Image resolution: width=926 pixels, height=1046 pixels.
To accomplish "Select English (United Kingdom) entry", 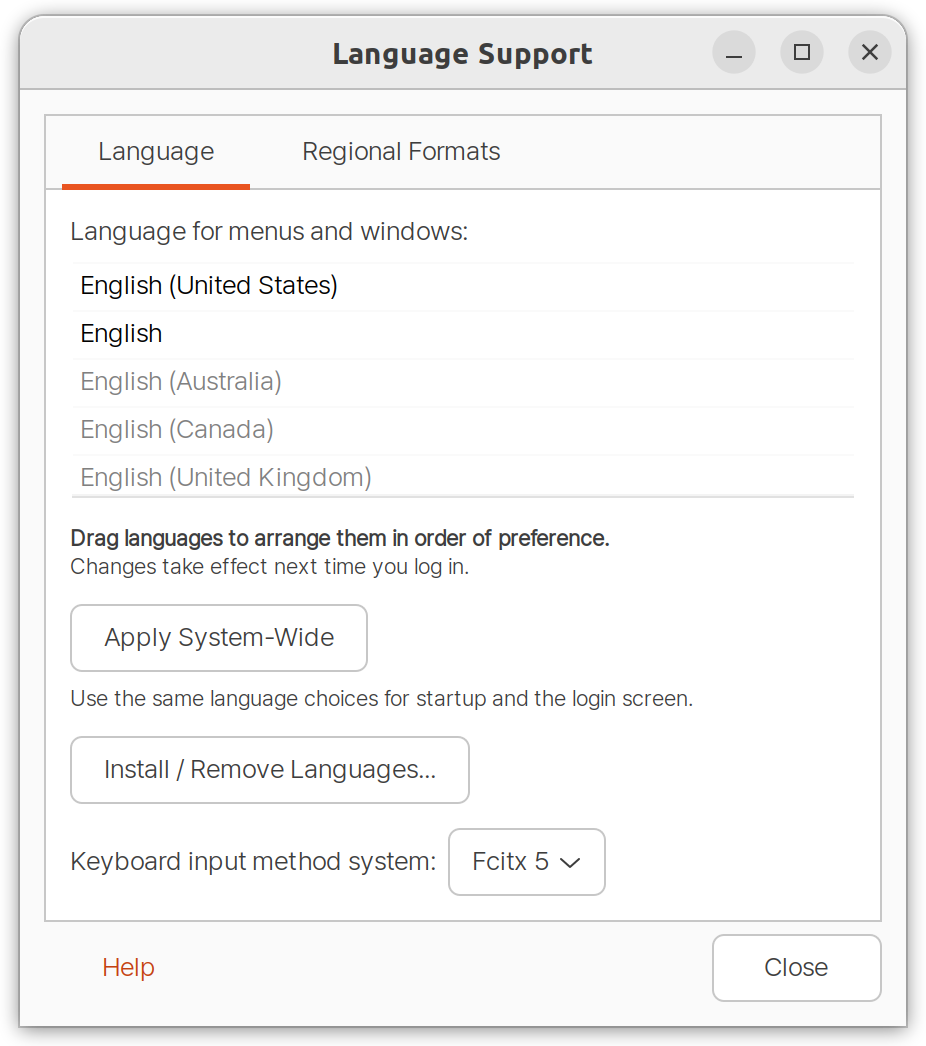I will tap(225, 477).
